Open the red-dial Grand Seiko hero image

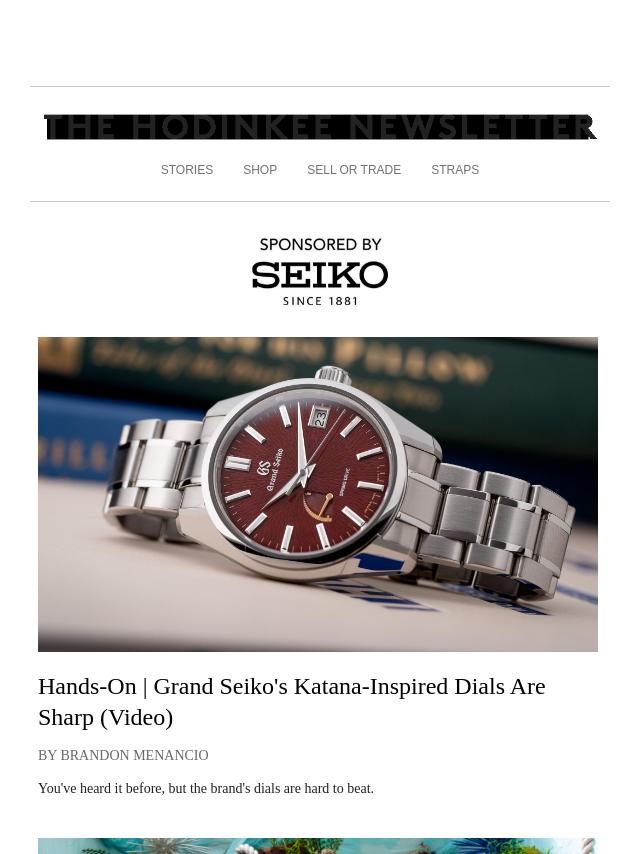tap(318, 494)
